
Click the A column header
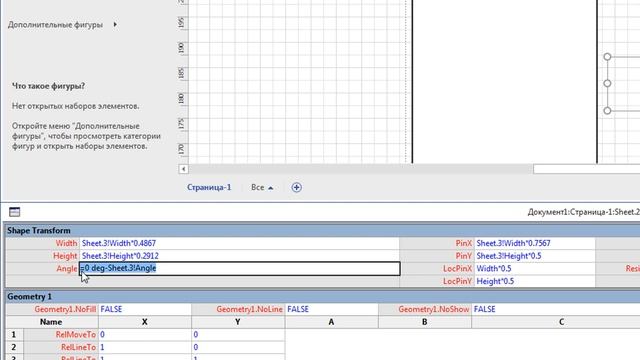coord(331,322)
